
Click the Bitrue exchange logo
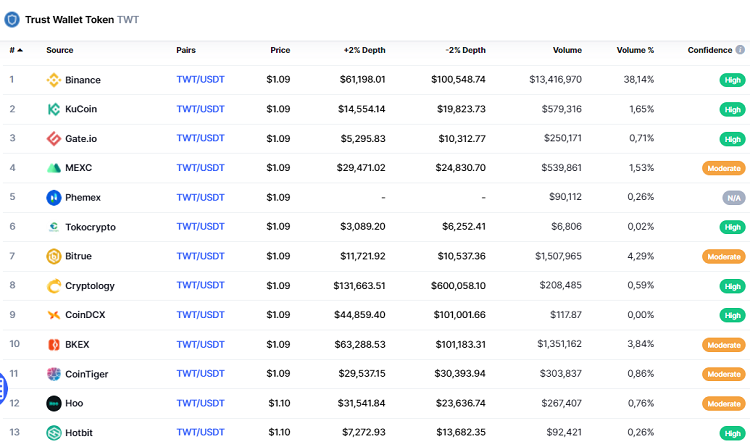coord(54,256)
